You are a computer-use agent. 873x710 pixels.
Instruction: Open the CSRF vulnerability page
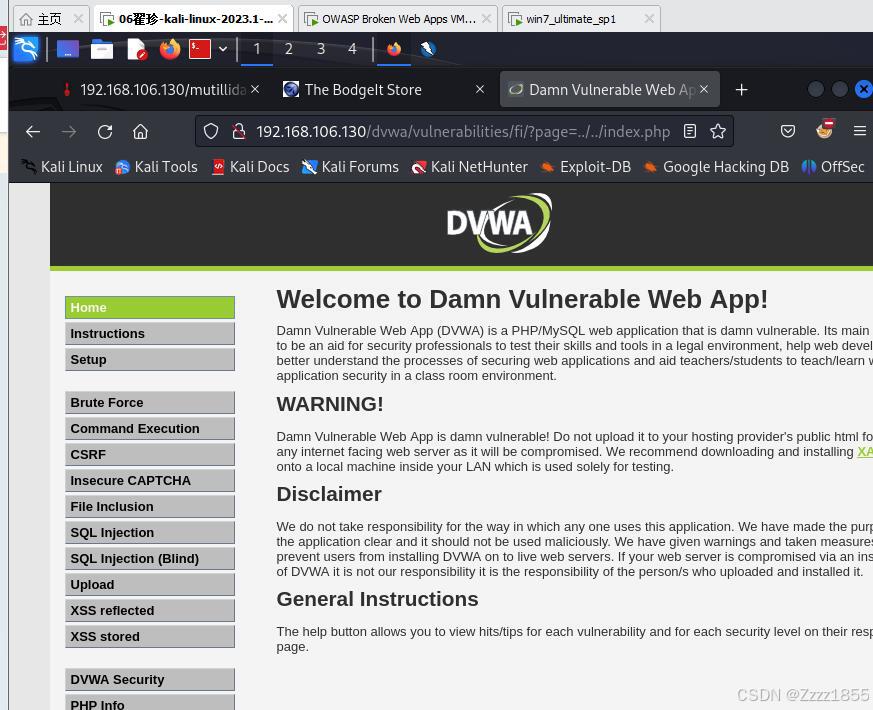pos(150,454)
